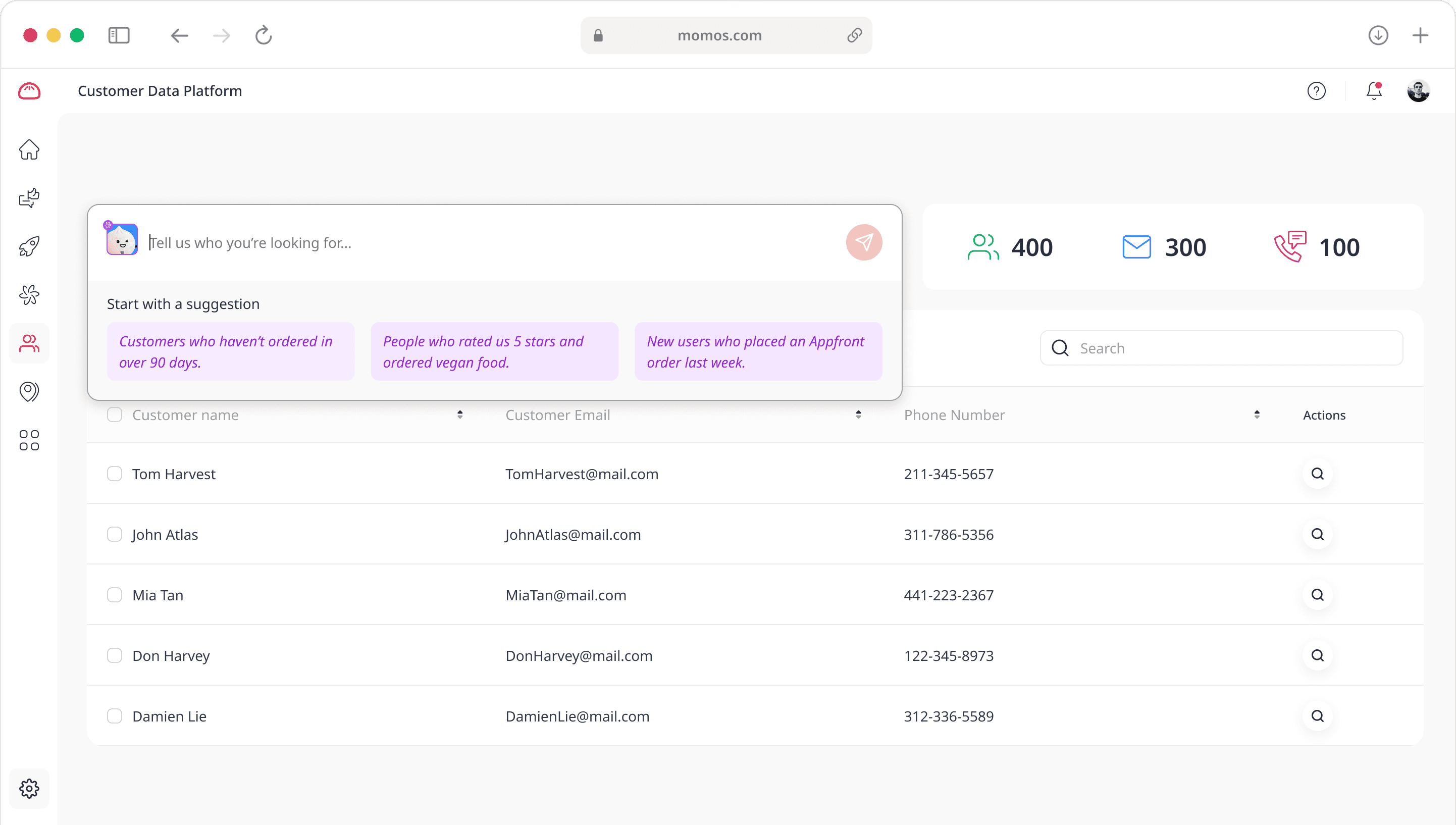Open the sidebar toggle in the browser toolbar
The image size is (1456, 825).
[119, 35]
